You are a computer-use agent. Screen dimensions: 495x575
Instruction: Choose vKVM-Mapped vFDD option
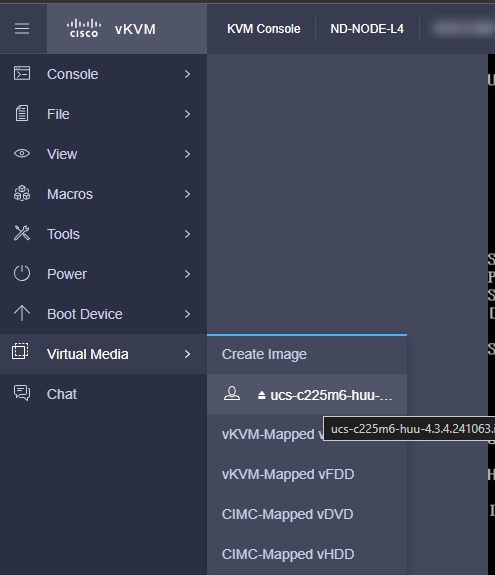pyautogui.click(x=307, y=474)
